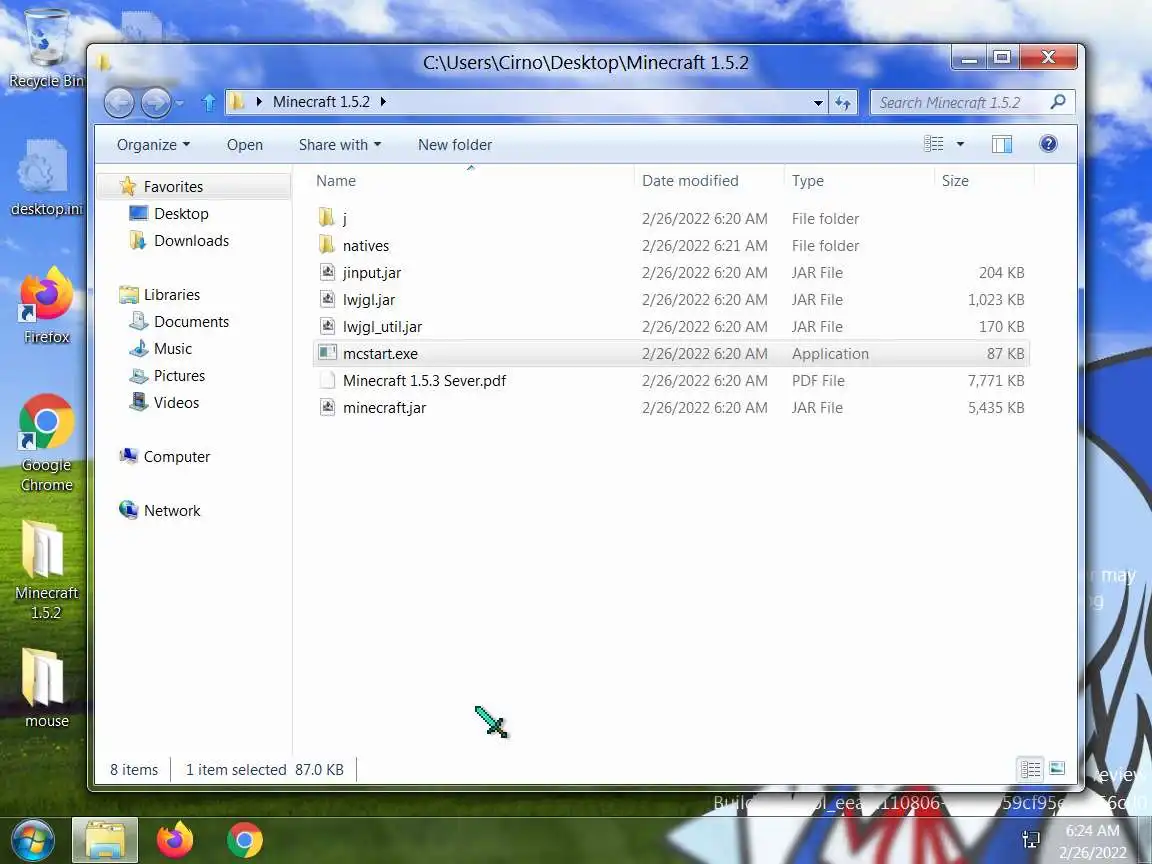Image resolution: width=1152 pixels, height=864 pixels.
Task: Toggle the preview pane icon
Action: click(1001, 144)
